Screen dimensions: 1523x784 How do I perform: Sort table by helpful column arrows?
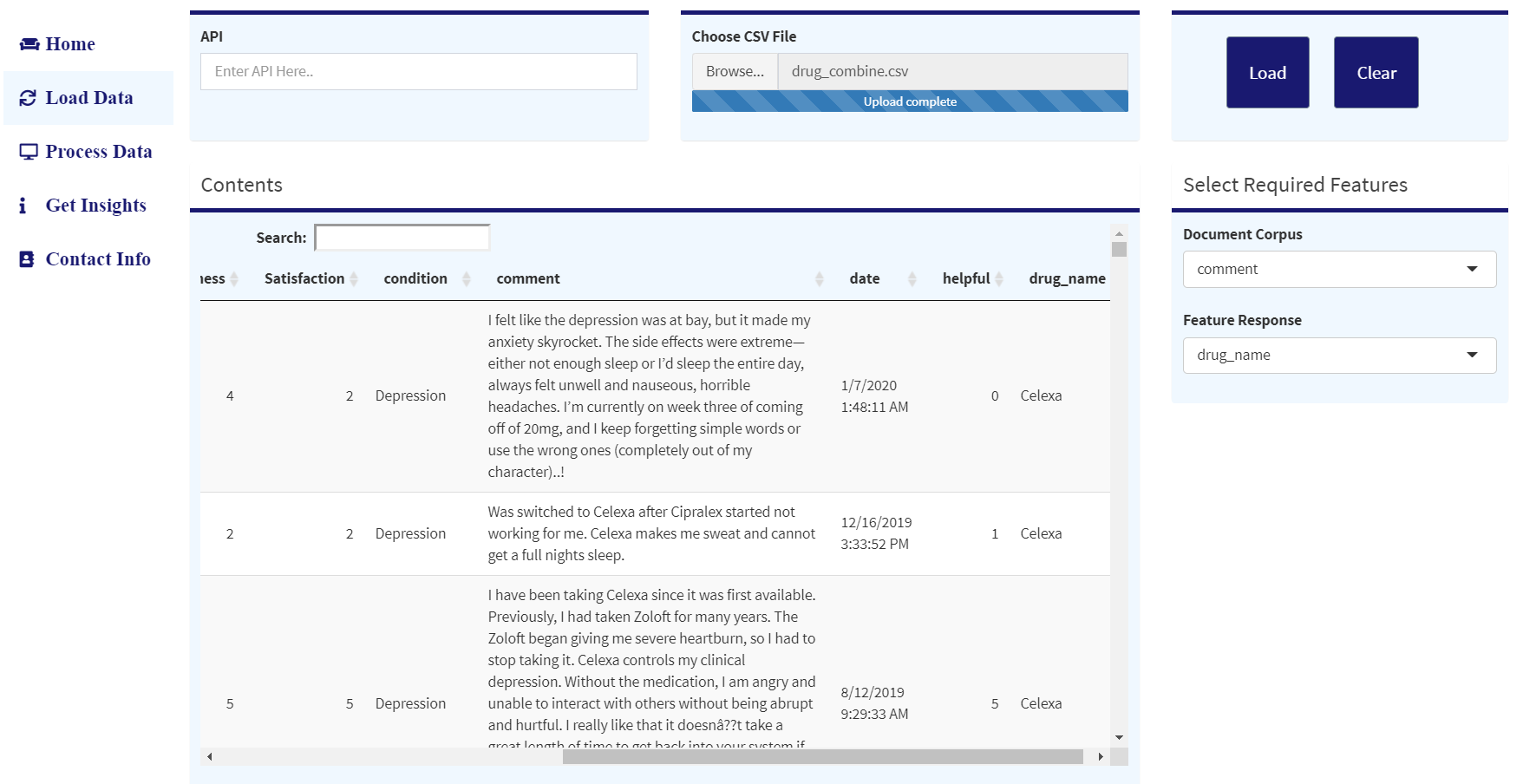tap(999, 278)
